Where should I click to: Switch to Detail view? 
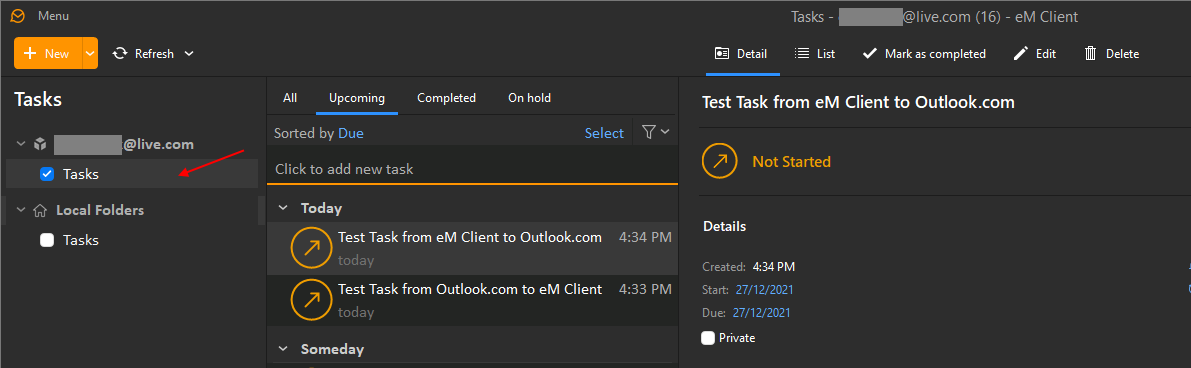pyautogui.click(x=741, y=53)
